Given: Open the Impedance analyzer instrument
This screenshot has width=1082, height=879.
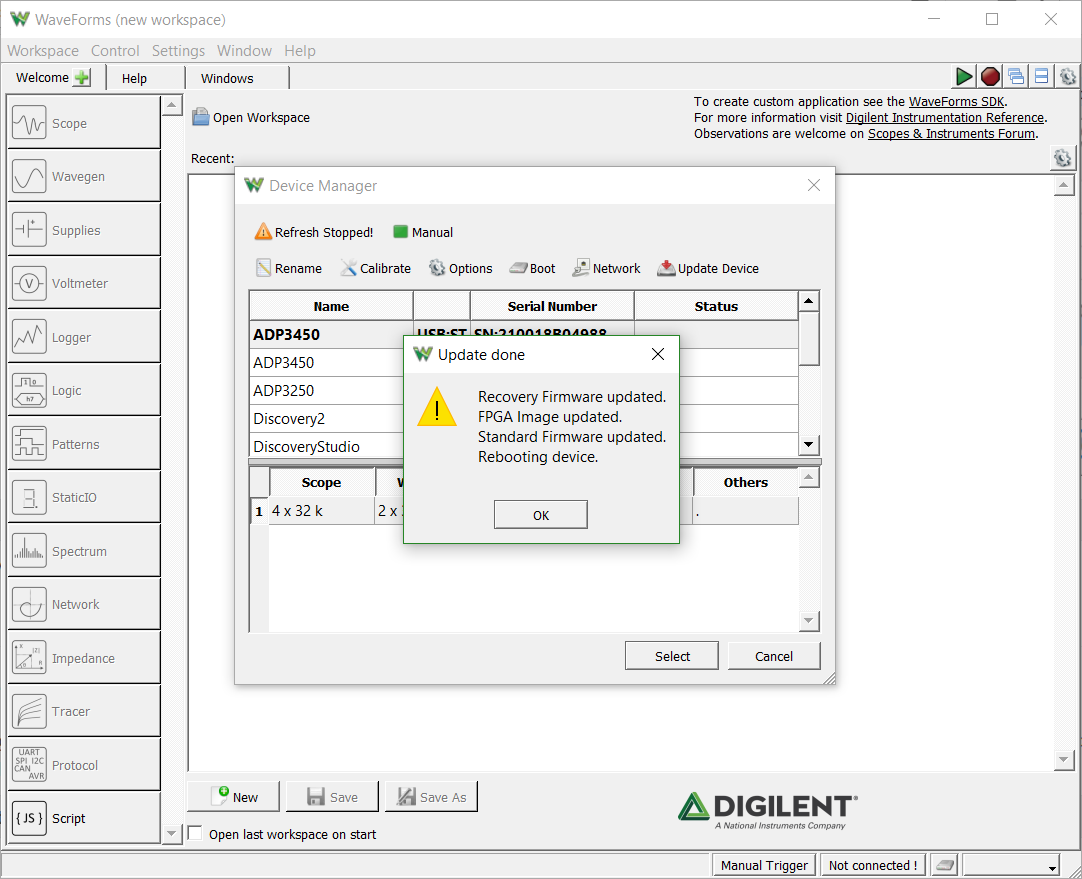Looking at the screenshot, I should click(x=83, y=658).
